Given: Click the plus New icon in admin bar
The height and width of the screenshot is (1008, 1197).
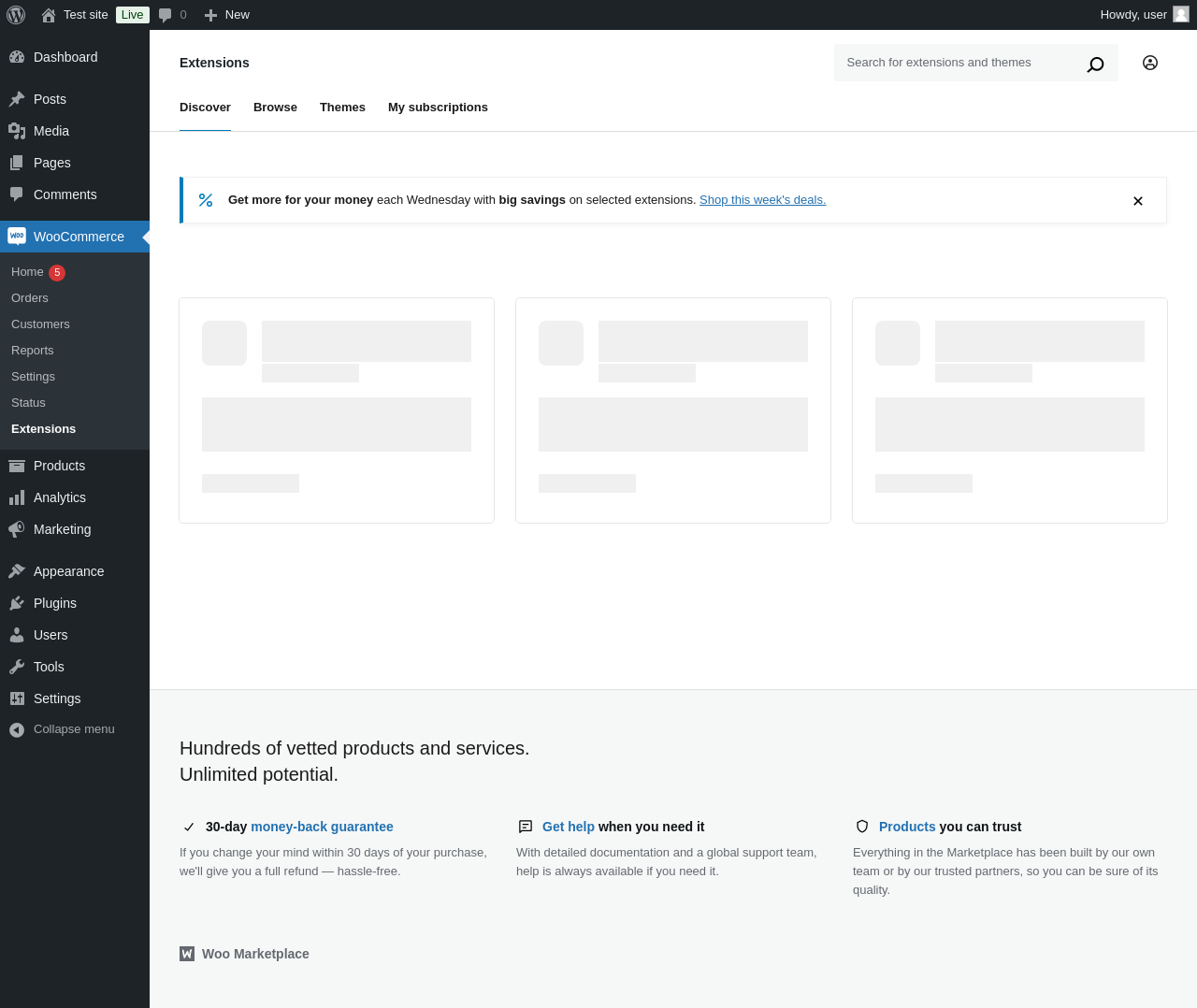Looking at the screenshot, I should coord(211,15).
